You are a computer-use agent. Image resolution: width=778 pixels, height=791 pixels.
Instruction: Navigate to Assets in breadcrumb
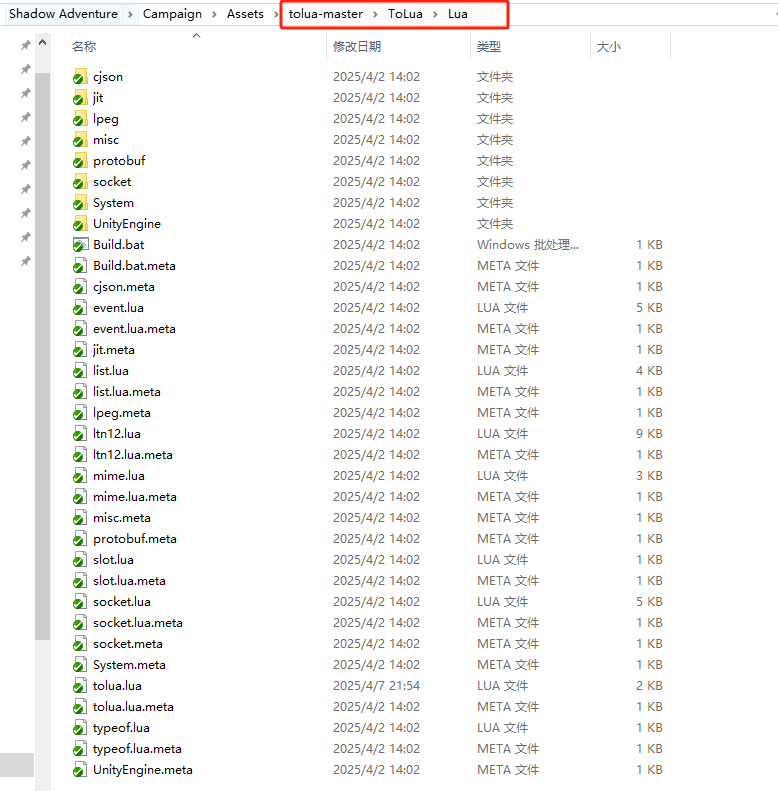point(245,14)
